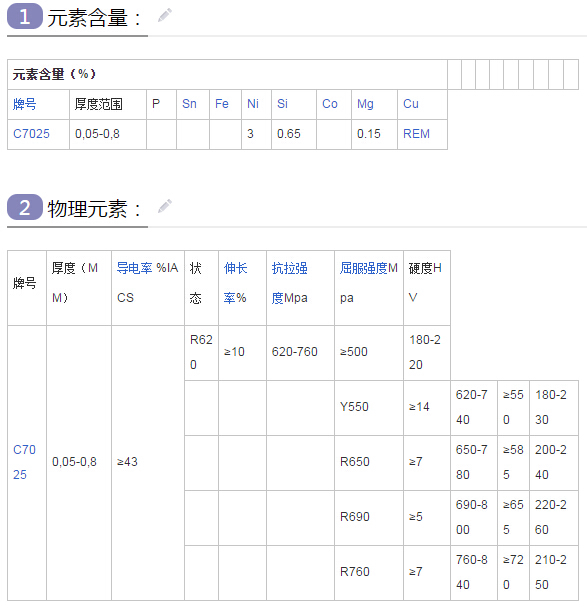Image resolution: width=587 pixels, height=608 pixels.
Task: Open the 屈服强度 link in the header
Action: (x=363, y=268)
